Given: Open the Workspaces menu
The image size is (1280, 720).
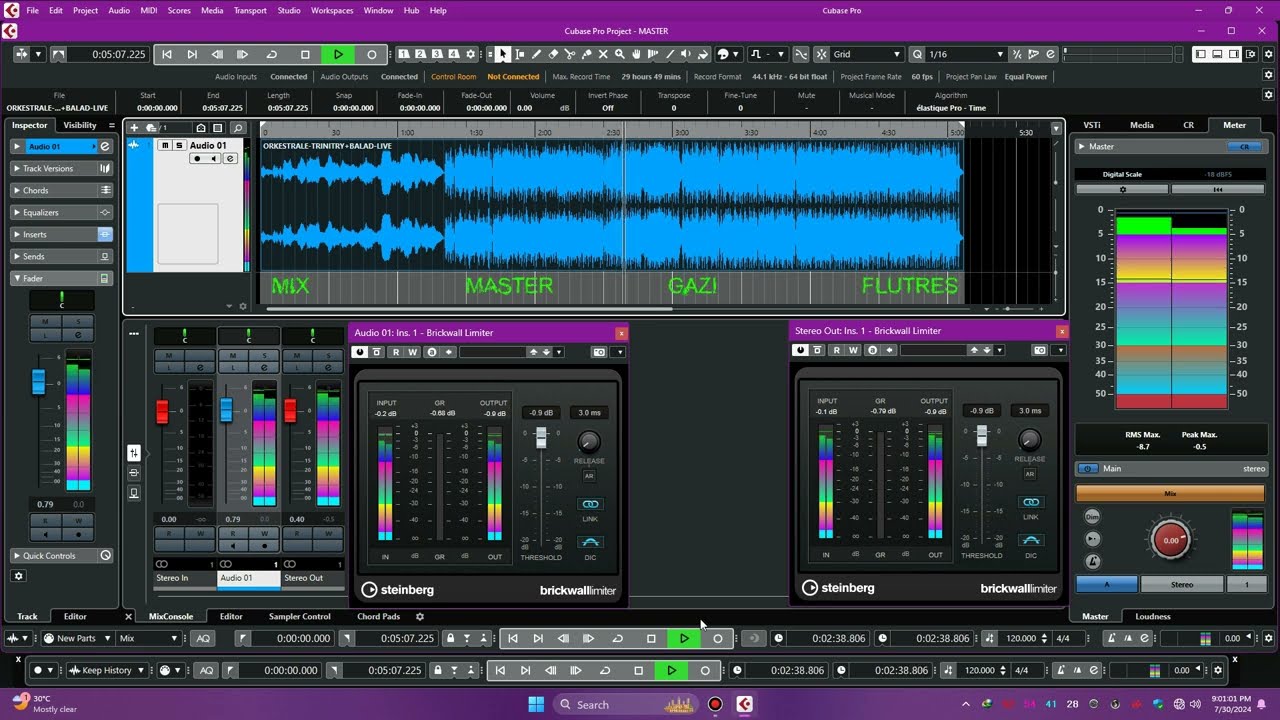Looking at the screenshot, I should pyautogui.click(x=332, y=10).
